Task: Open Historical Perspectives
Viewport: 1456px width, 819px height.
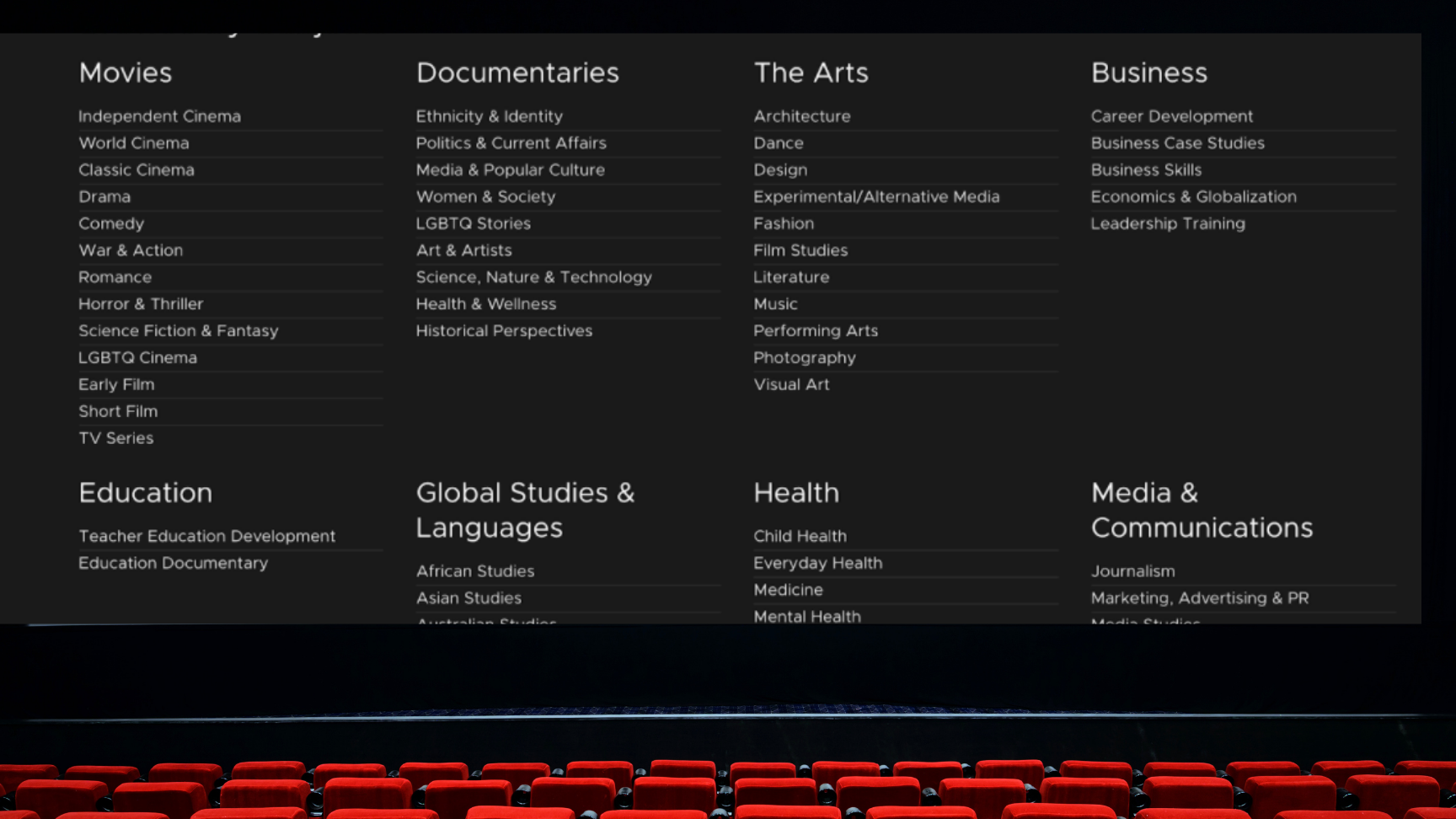Action: [x=504, y=331]
